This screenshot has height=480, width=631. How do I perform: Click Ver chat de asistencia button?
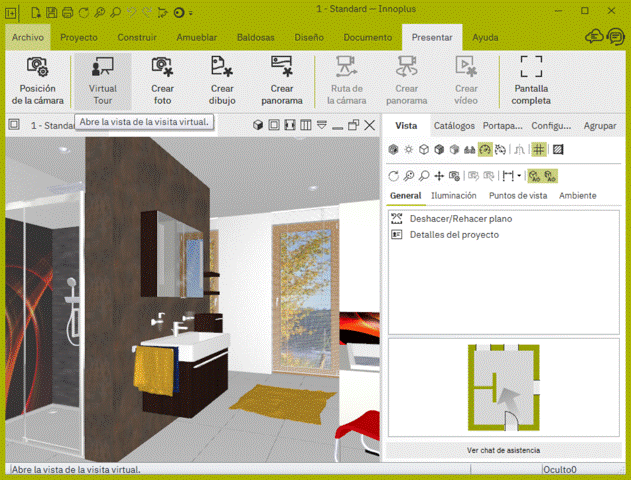click(x=503, y=450)
